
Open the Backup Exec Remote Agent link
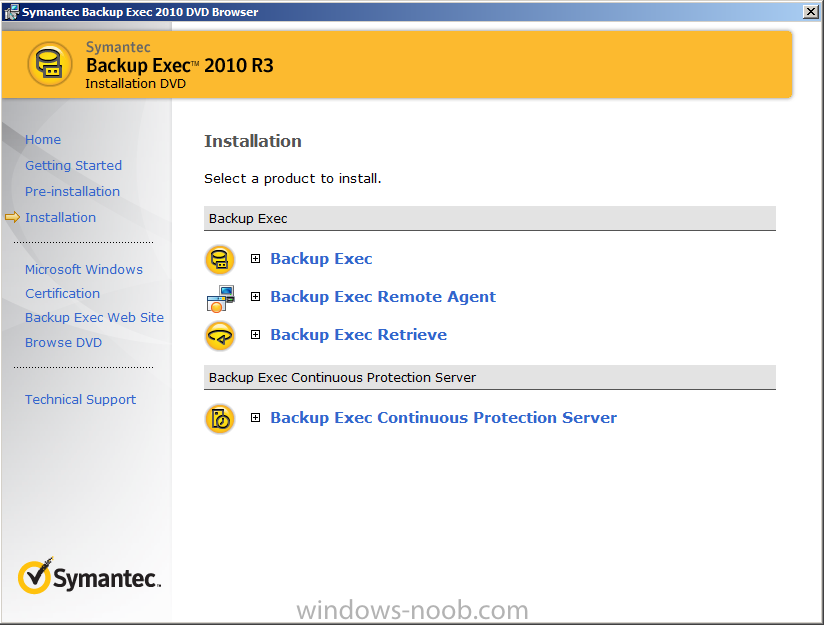click(383, 296)
